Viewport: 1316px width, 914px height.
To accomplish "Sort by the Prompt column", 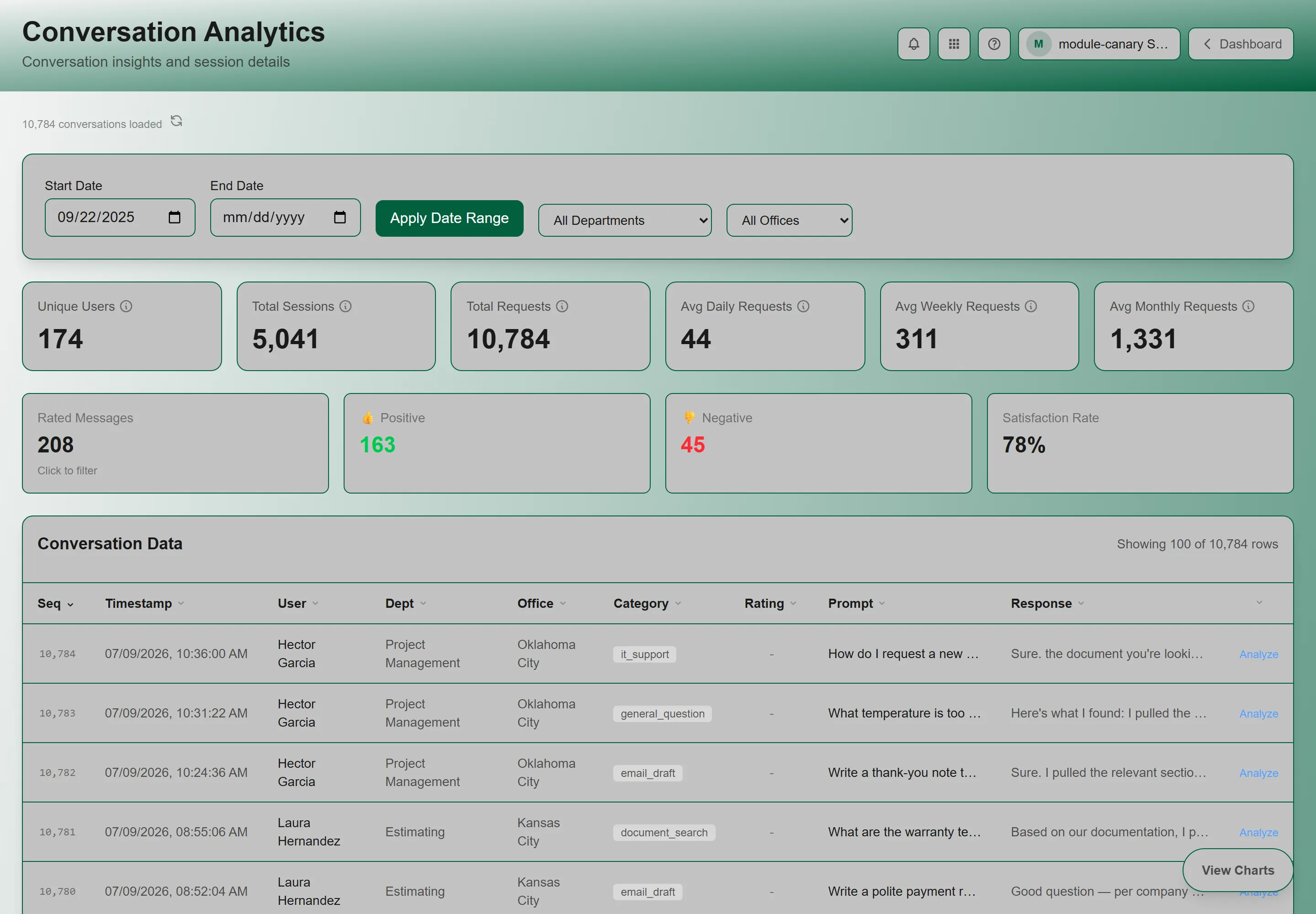I will (856, 604).
